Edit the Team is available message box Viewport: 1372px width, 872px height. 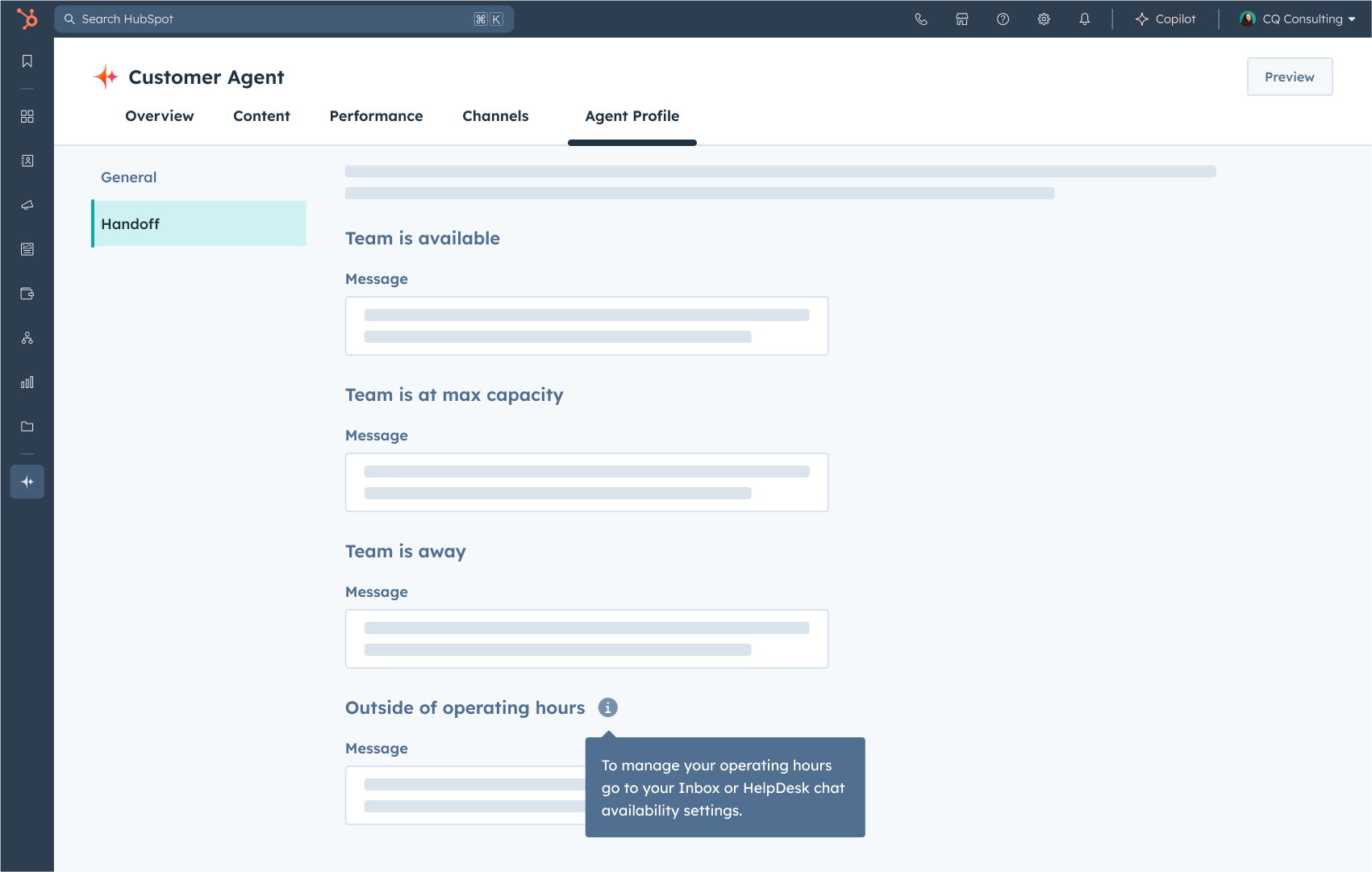click(x=587, y=326)
